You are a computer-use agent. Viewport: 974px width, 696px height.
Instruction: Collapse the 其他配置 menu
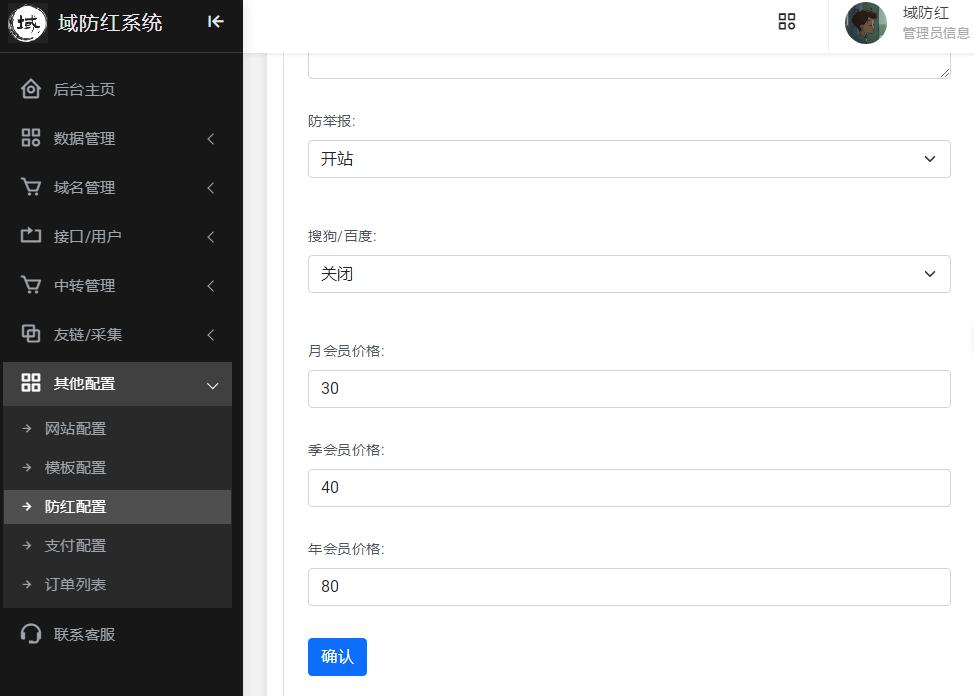(x=118, y=384)
